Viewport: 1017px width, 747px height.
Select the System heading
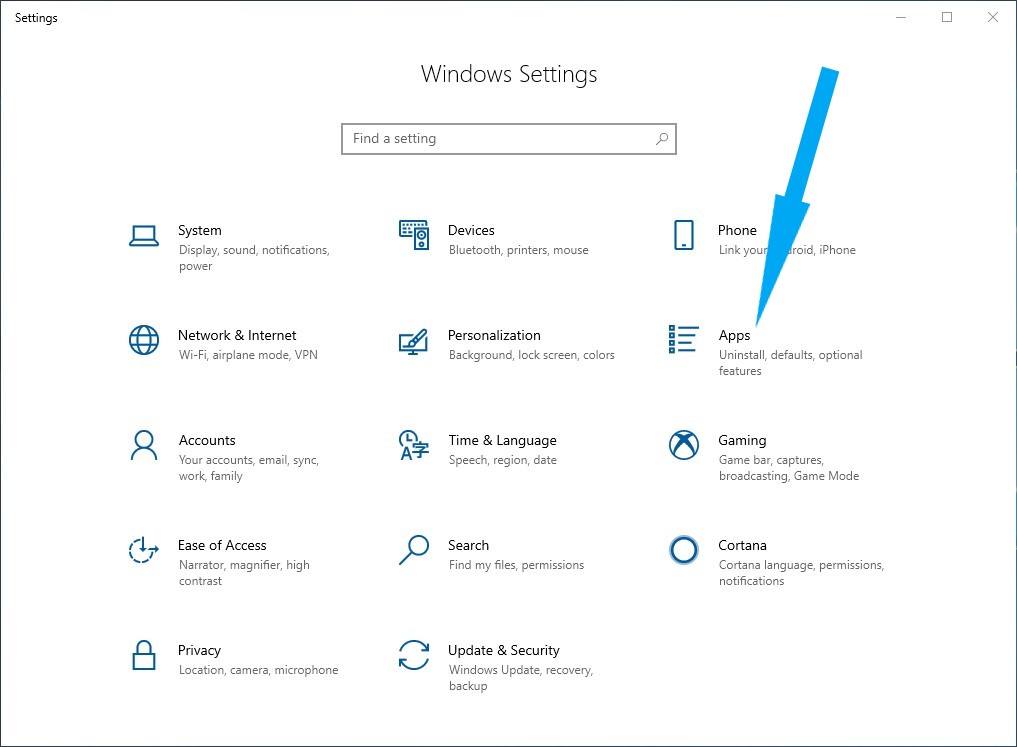(x=200, y=230)
